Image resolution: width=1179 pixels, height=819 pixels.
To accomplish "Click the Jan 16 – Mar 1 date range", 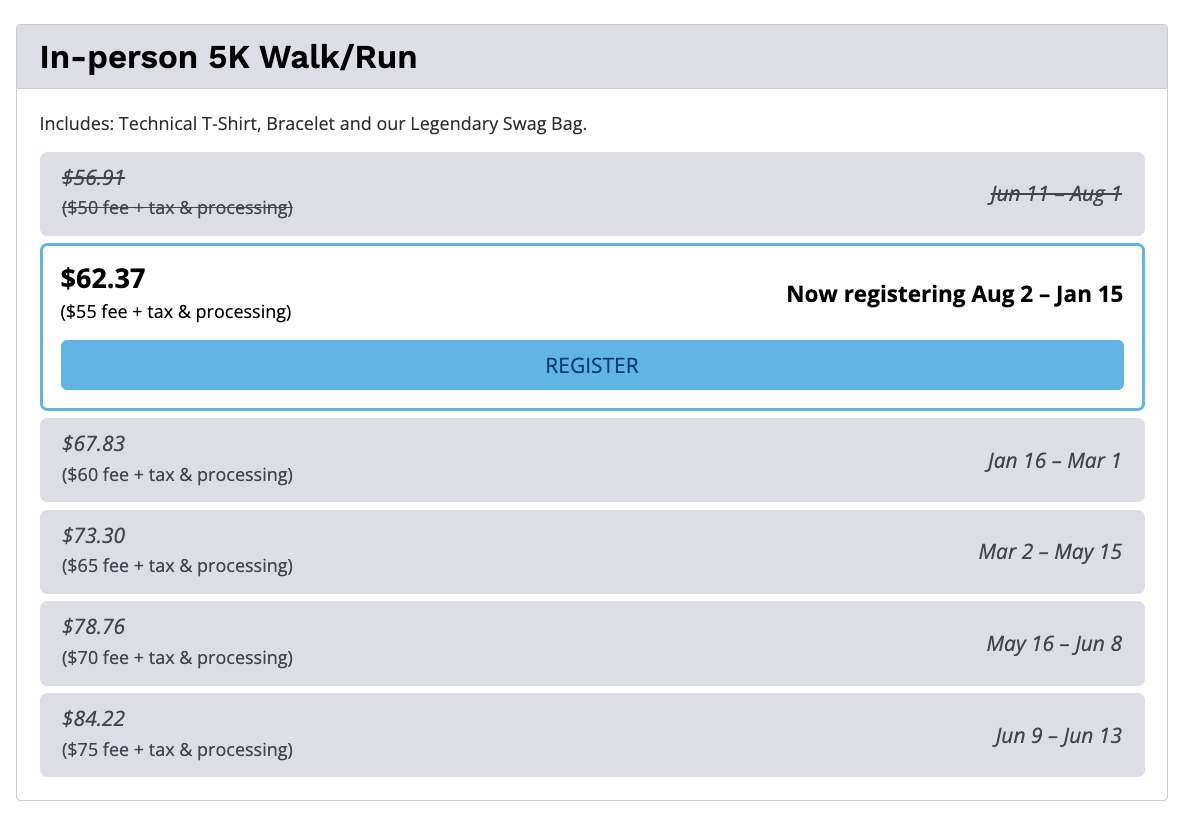I will pos(1053,460).
